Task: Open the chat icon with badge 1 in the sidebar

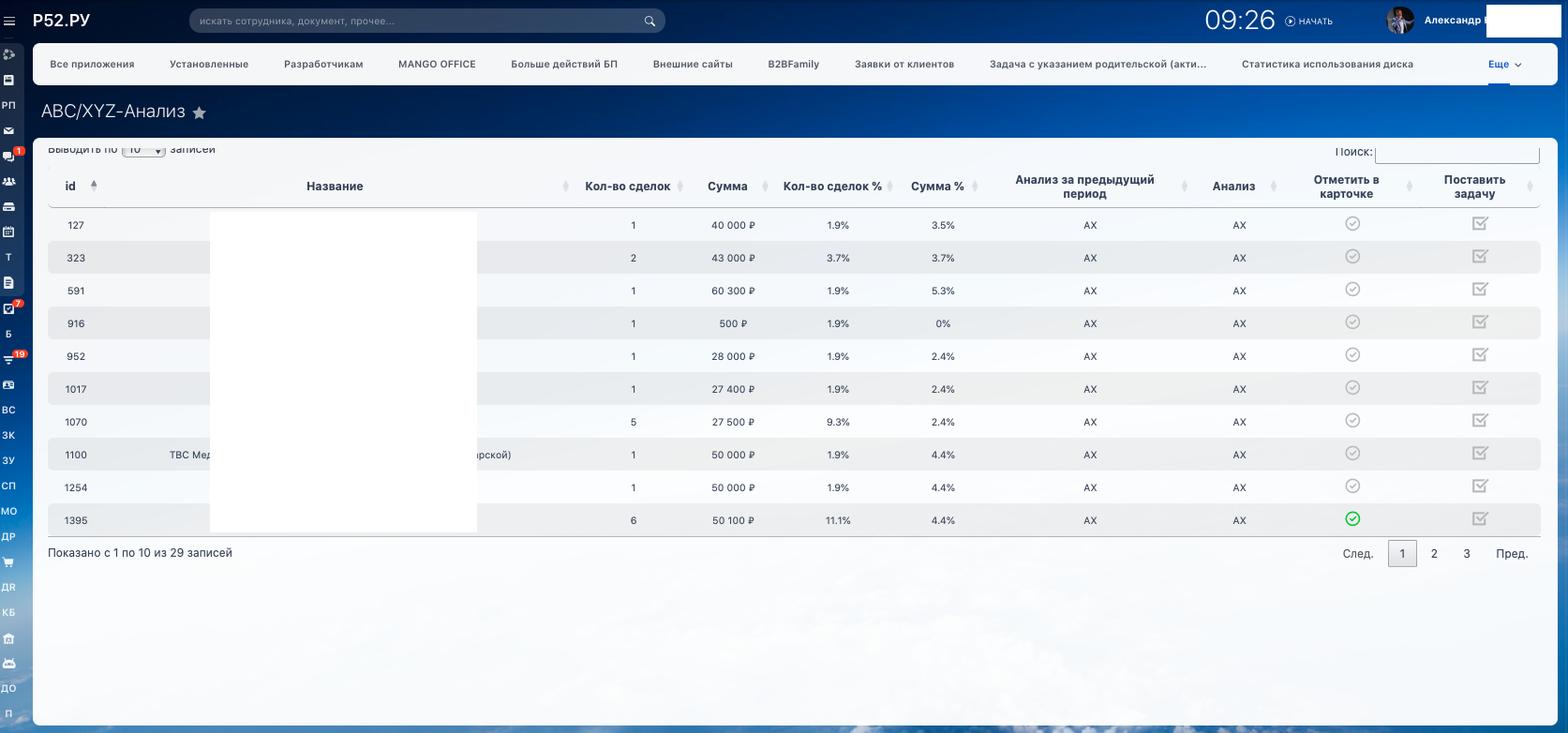Action: [8, 157]
